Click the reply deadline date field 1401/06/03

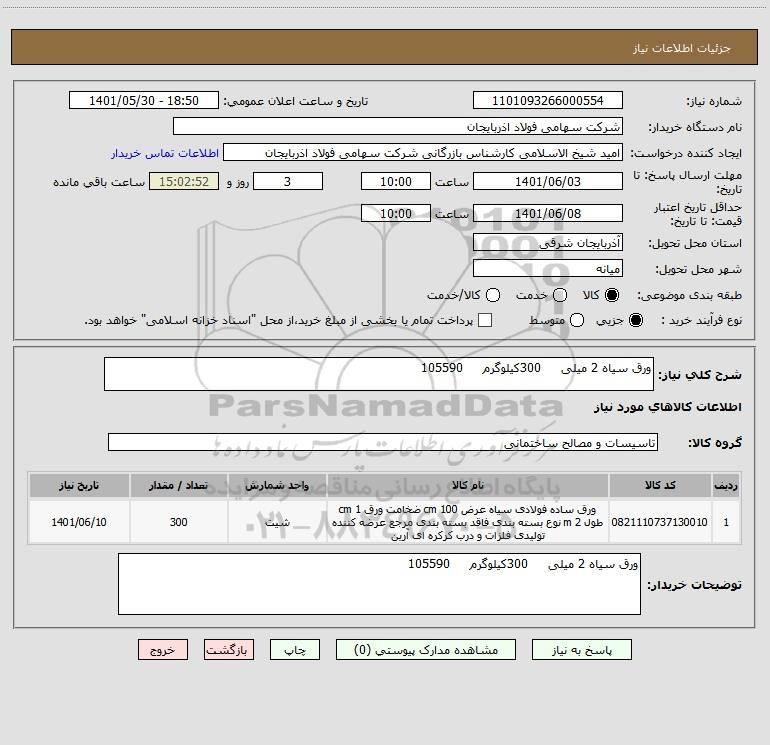coord(548,181)
